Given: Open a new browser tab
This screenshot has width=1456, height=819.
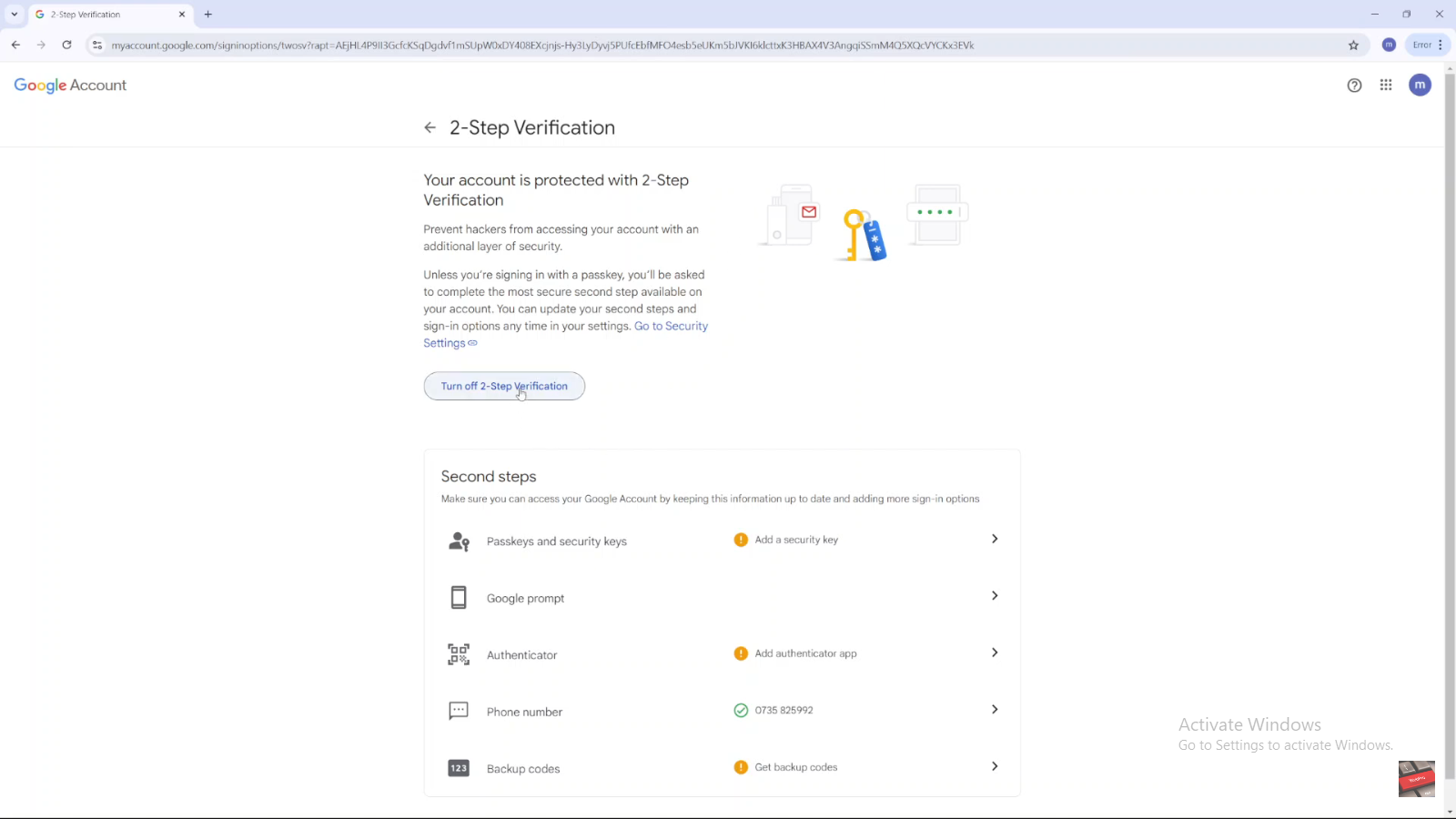Looking at the screenshot, I should [x=207, y=15].
